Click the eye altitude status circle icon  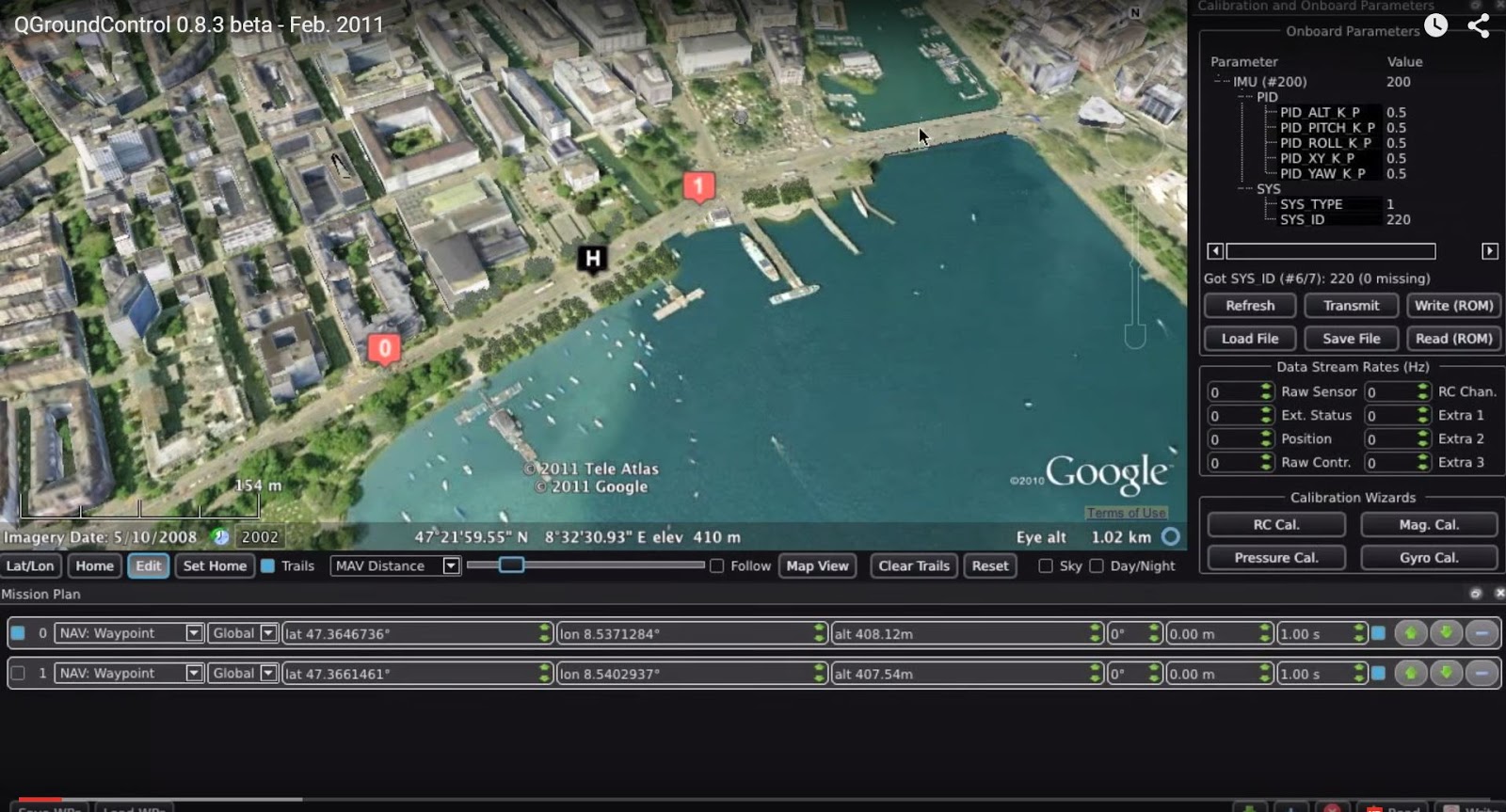[x=1170, y=536]
